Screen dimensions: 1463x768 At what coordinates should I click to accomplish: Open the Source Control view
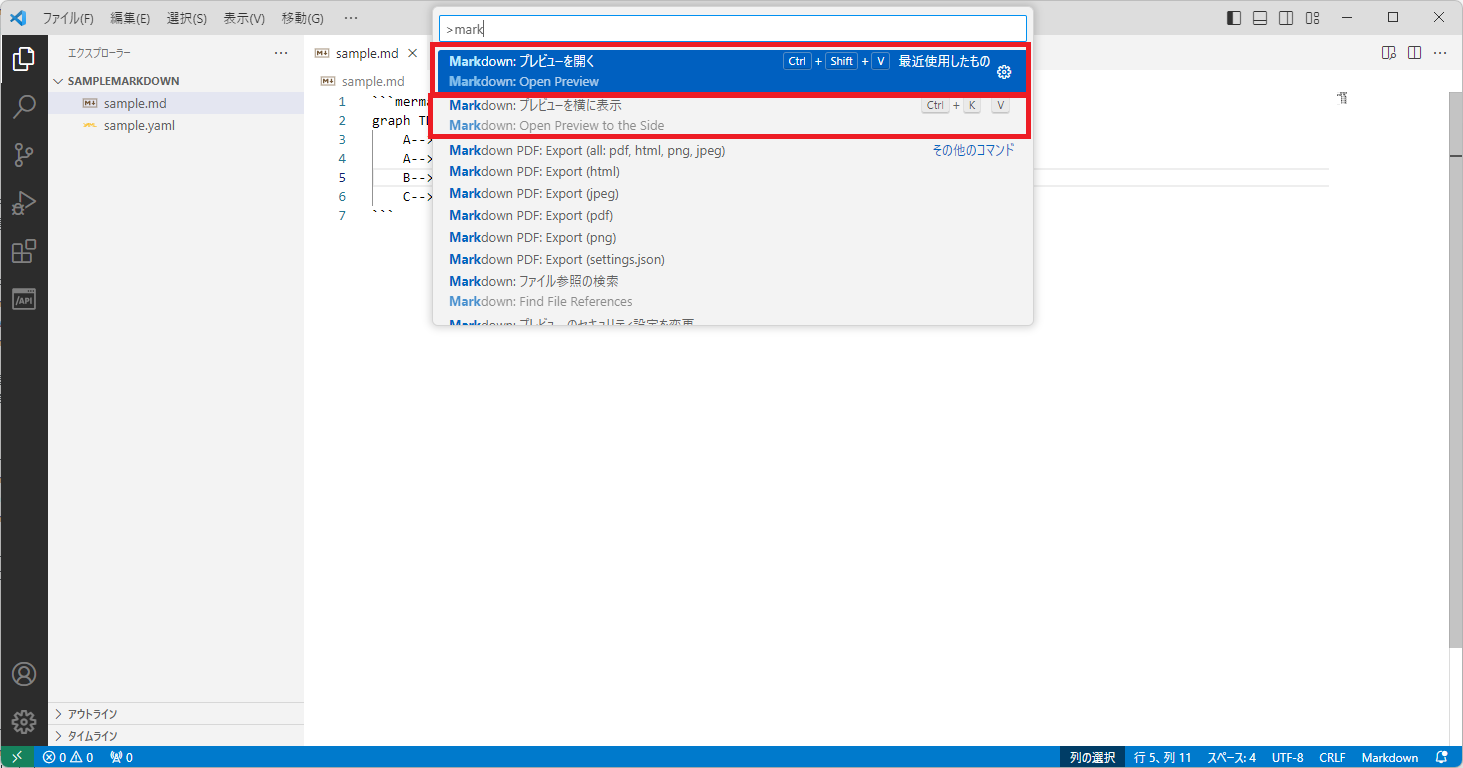tap(24, 155)
